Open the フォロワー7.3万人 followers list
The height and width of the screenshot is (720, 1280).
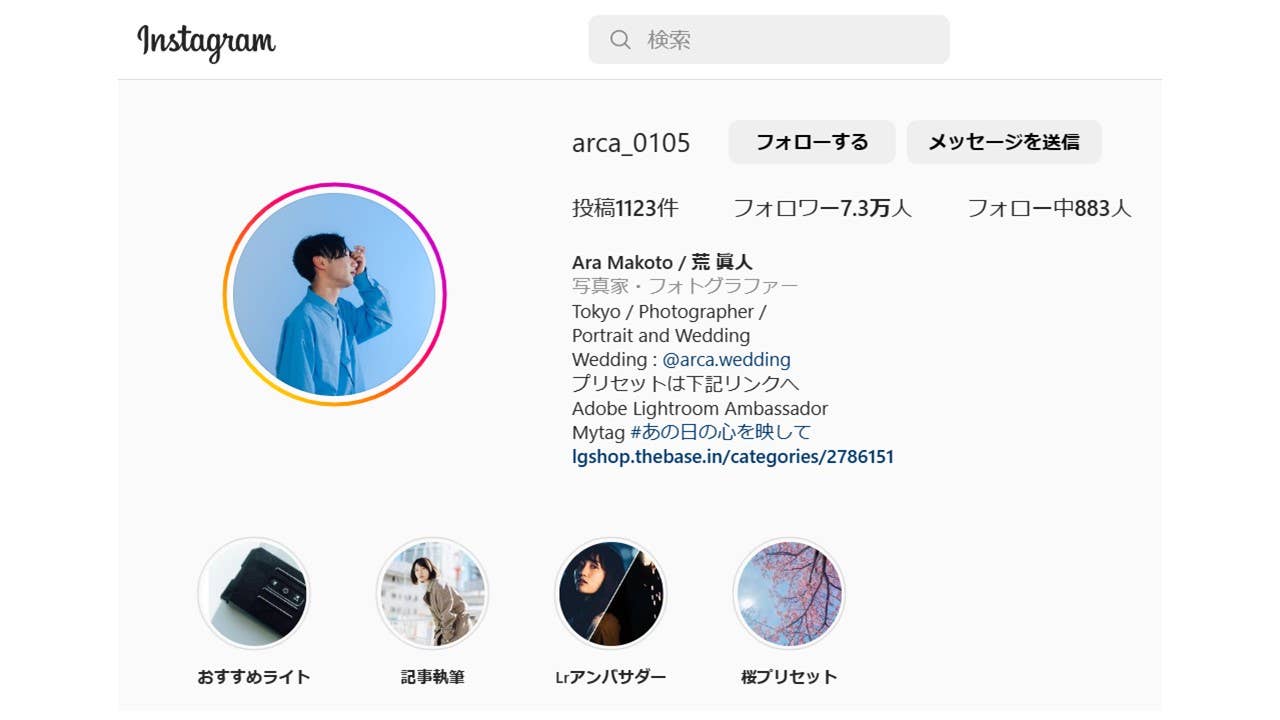tap(822, 208)
